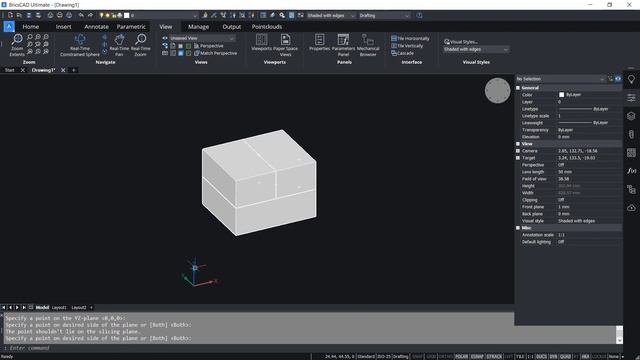This screenshot has height=360, width=640.
Task: Open Paper Space Views
Action: (x=285, y=45)
